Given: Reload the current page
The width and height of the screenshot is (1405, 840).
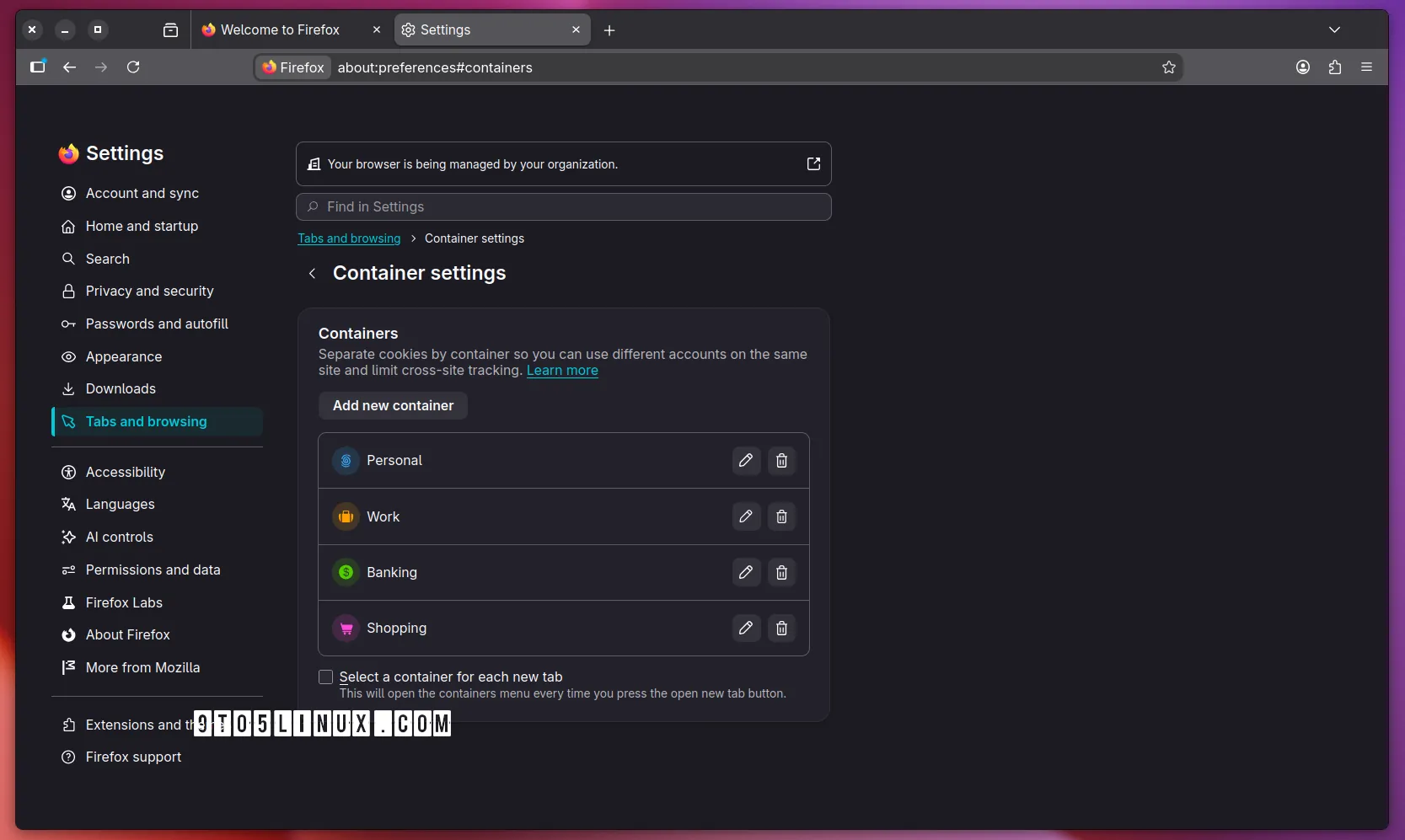Looking at the screenshot, I should (133, 67).
